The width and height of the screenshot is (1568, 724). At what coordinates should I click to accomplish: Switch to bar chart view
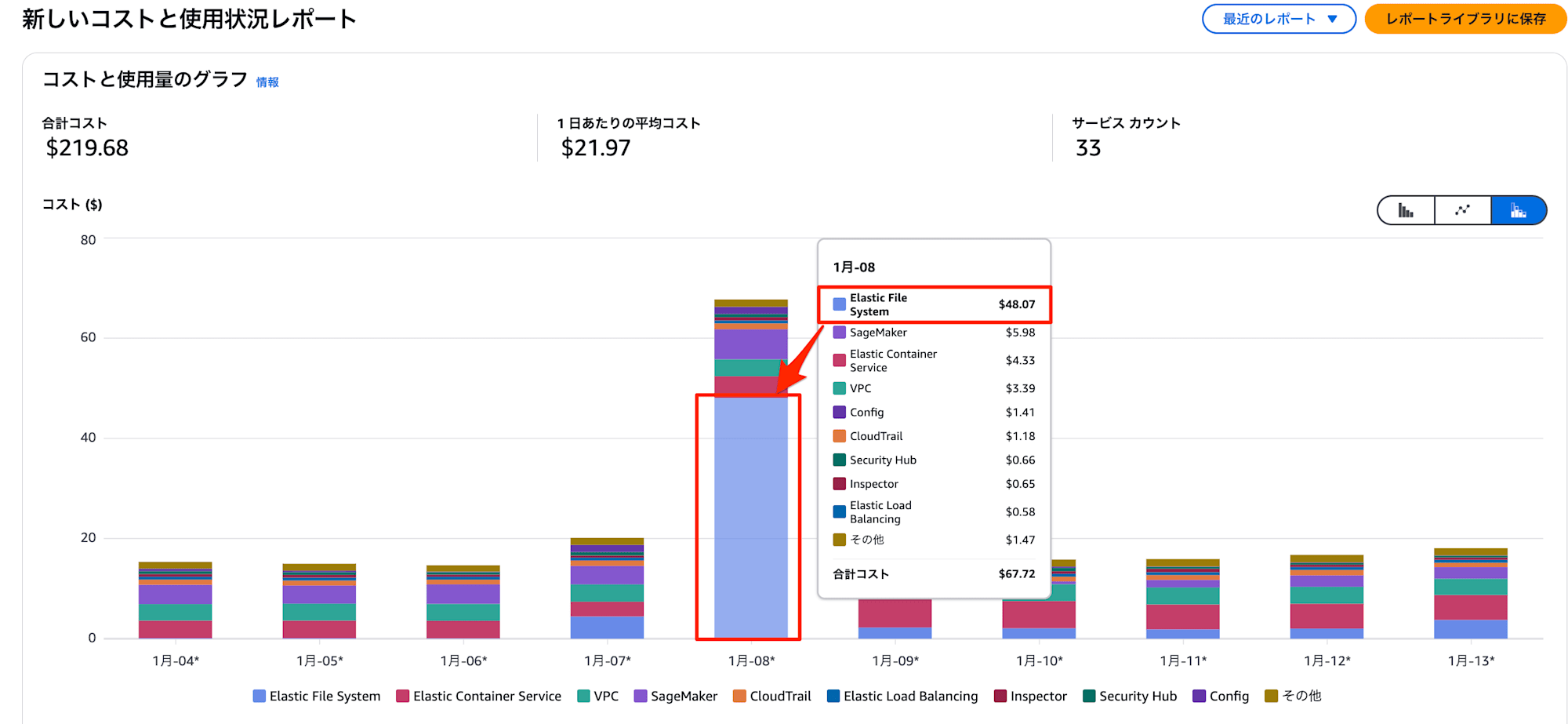click(1406, 210)
